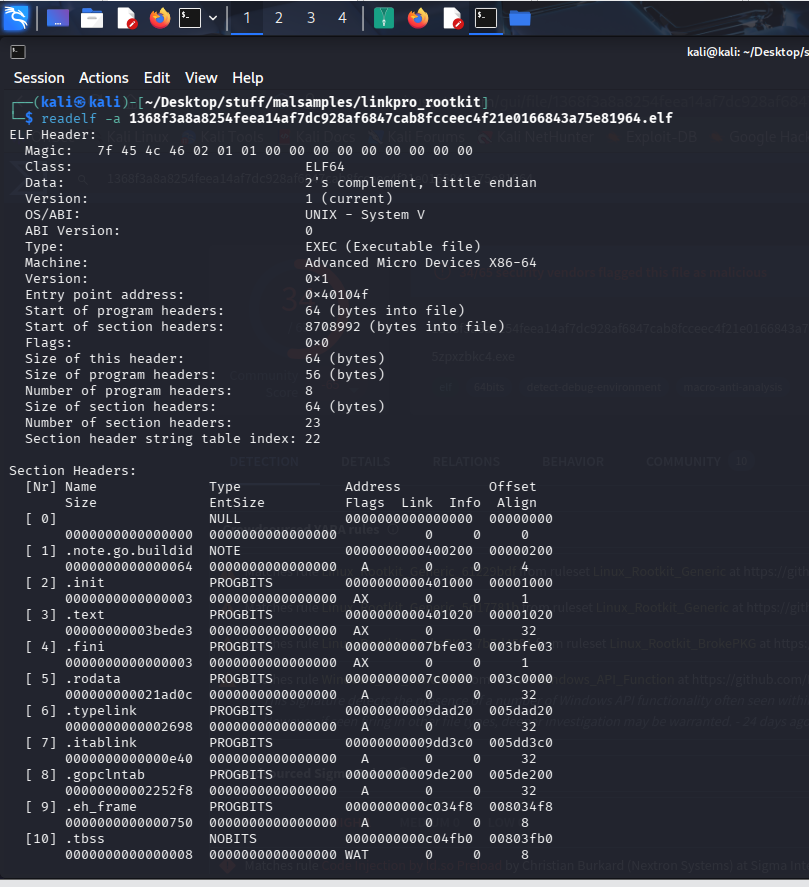
Task: Open the blue folder taskbar window
Action: tap(519, 19)
